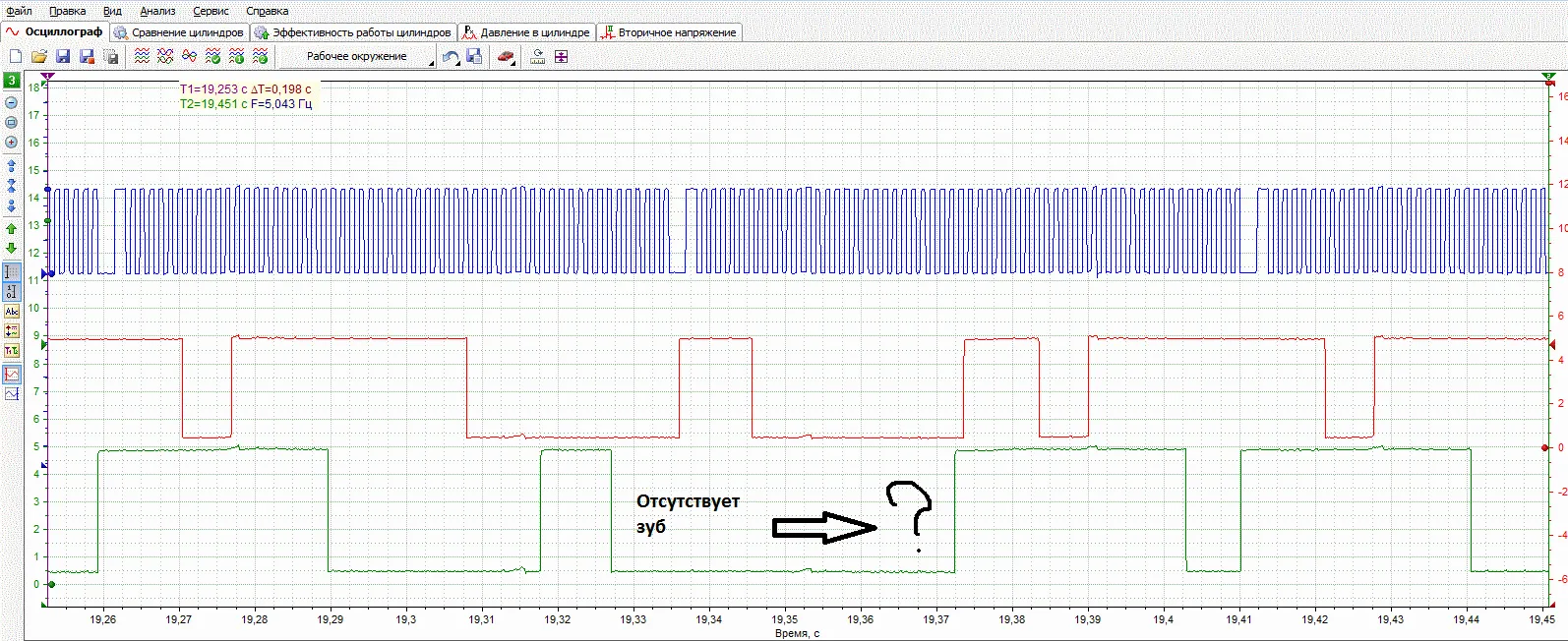Viewport: 1568px width, 641px height.
Task: Click the waveforms icon with green number 1
Action: coord(237,57)
